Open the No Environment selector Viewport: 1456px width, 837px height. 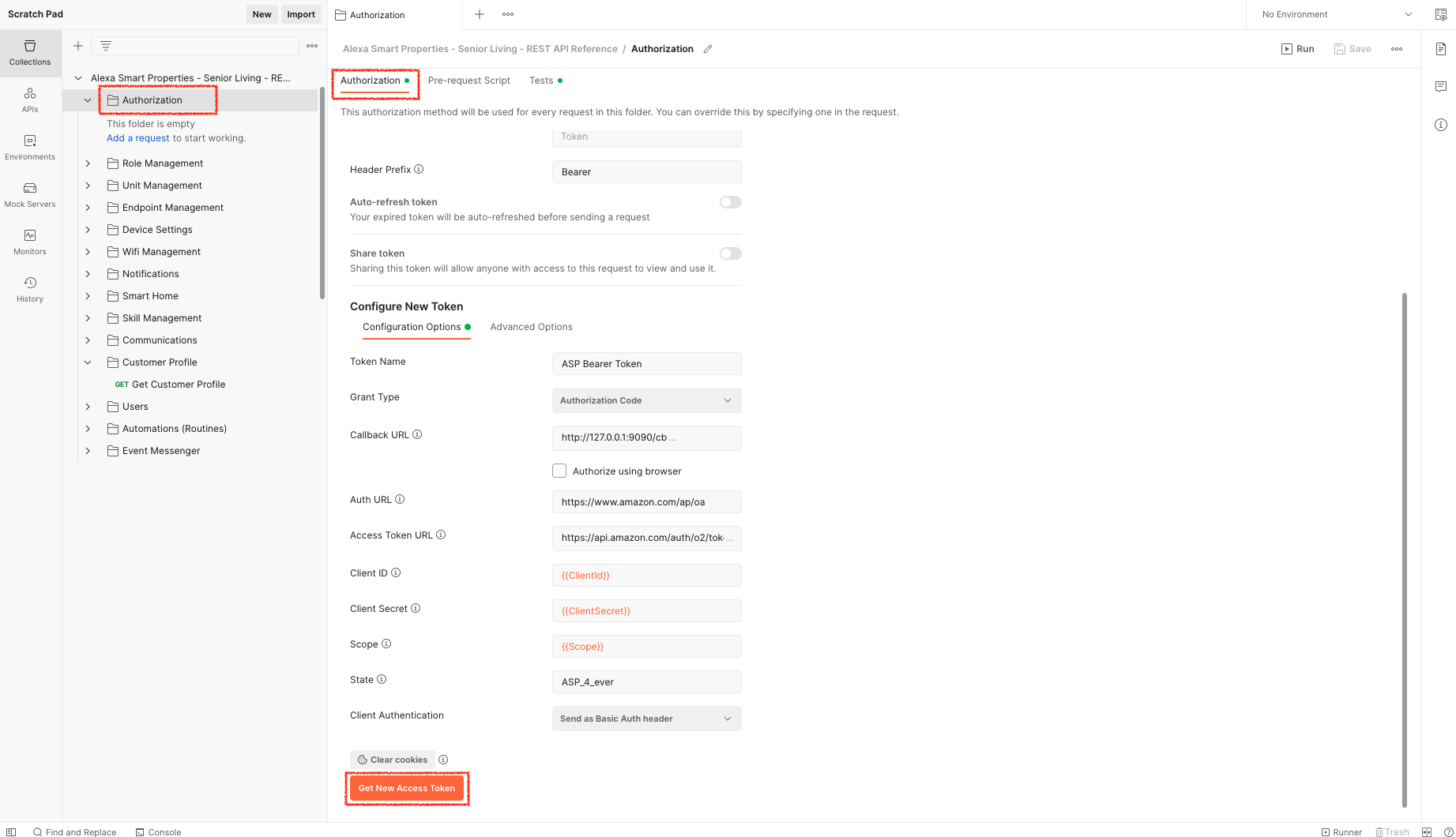click(1336, 14)
